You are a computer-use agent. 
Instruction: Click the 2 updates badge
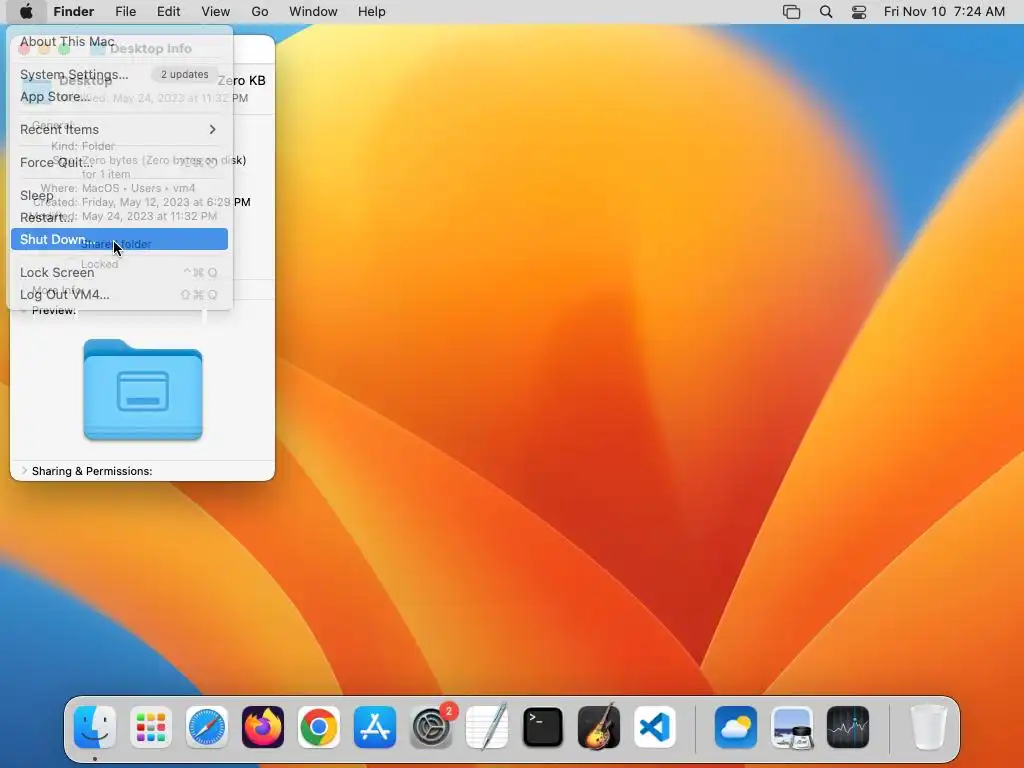pyautogui.click(x=185, y=74)
